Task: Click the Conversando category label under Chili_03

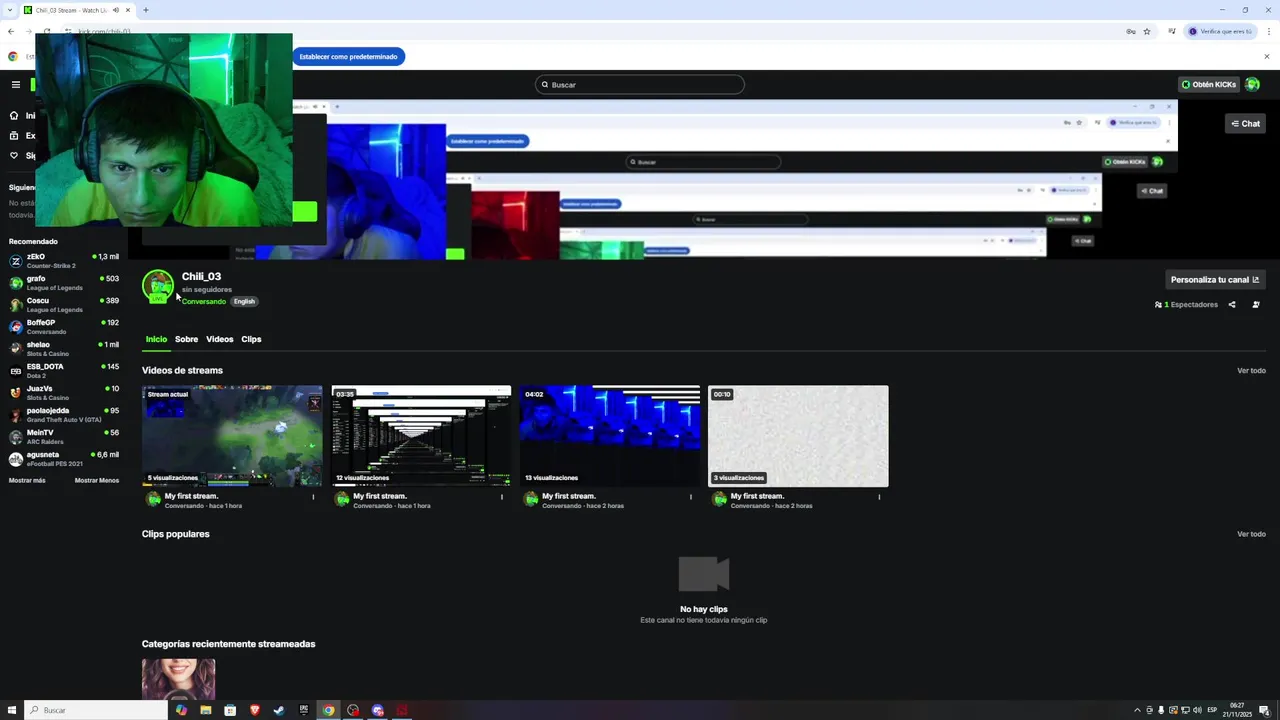Action: pos(204,301)
